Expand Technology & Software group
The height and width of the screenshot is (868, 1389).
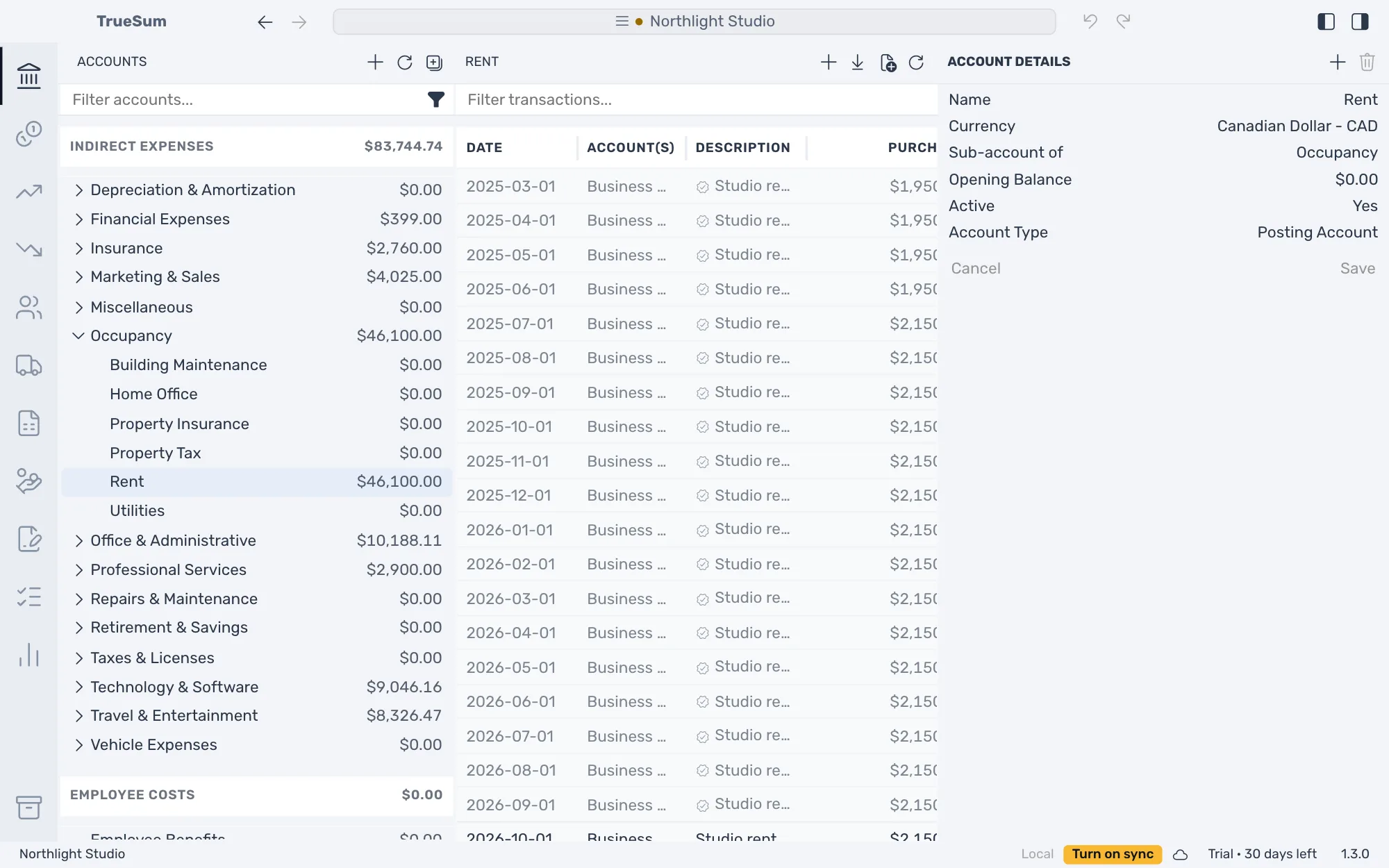tap(78, 687)
